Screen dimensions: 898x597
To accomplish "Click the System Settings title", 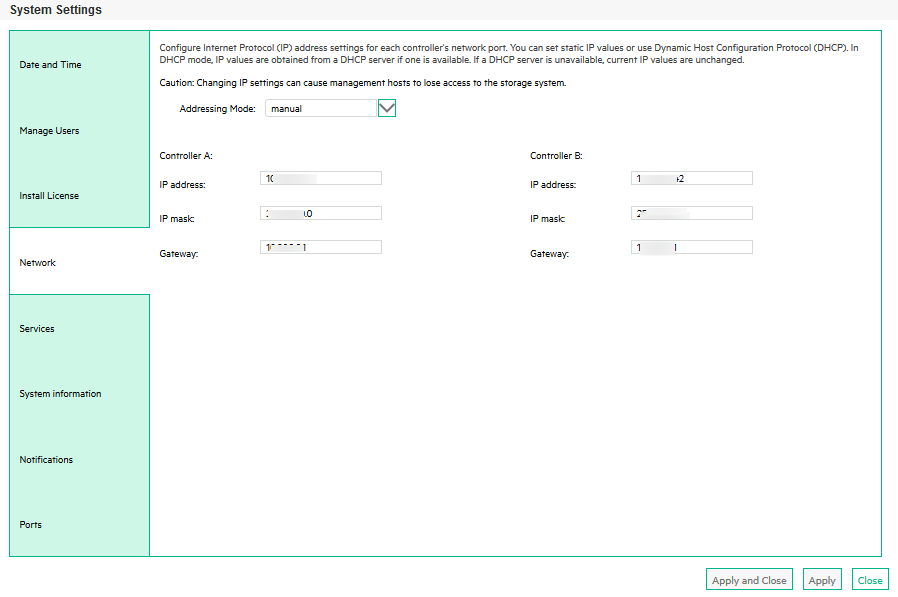I will click(x=56, y=10).
